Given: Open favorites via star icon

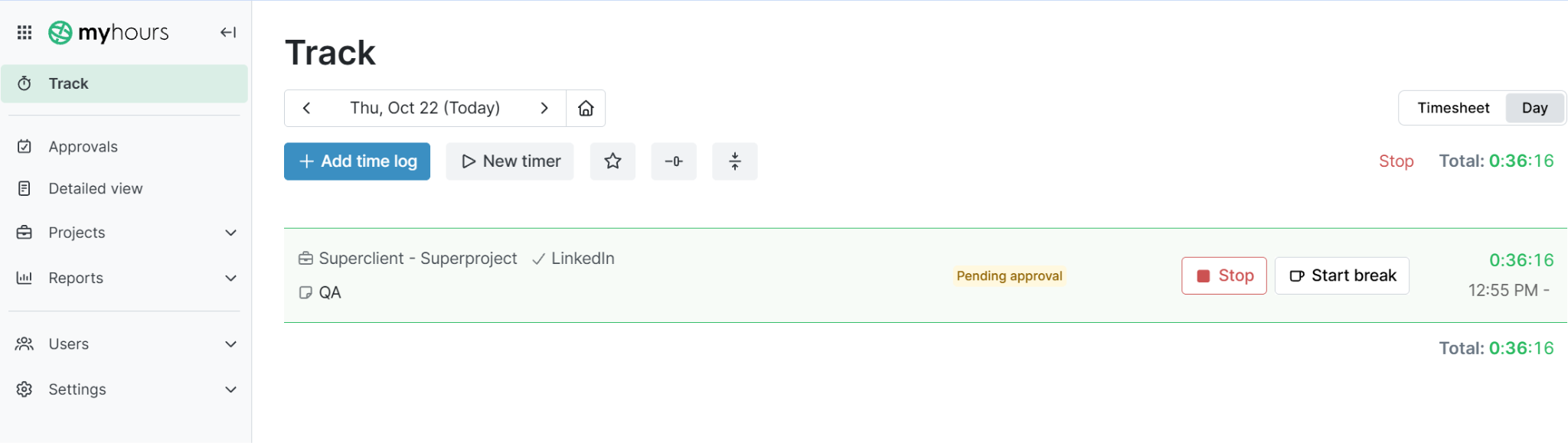Looking at the screenshot, I should click(x=612, y=161).
